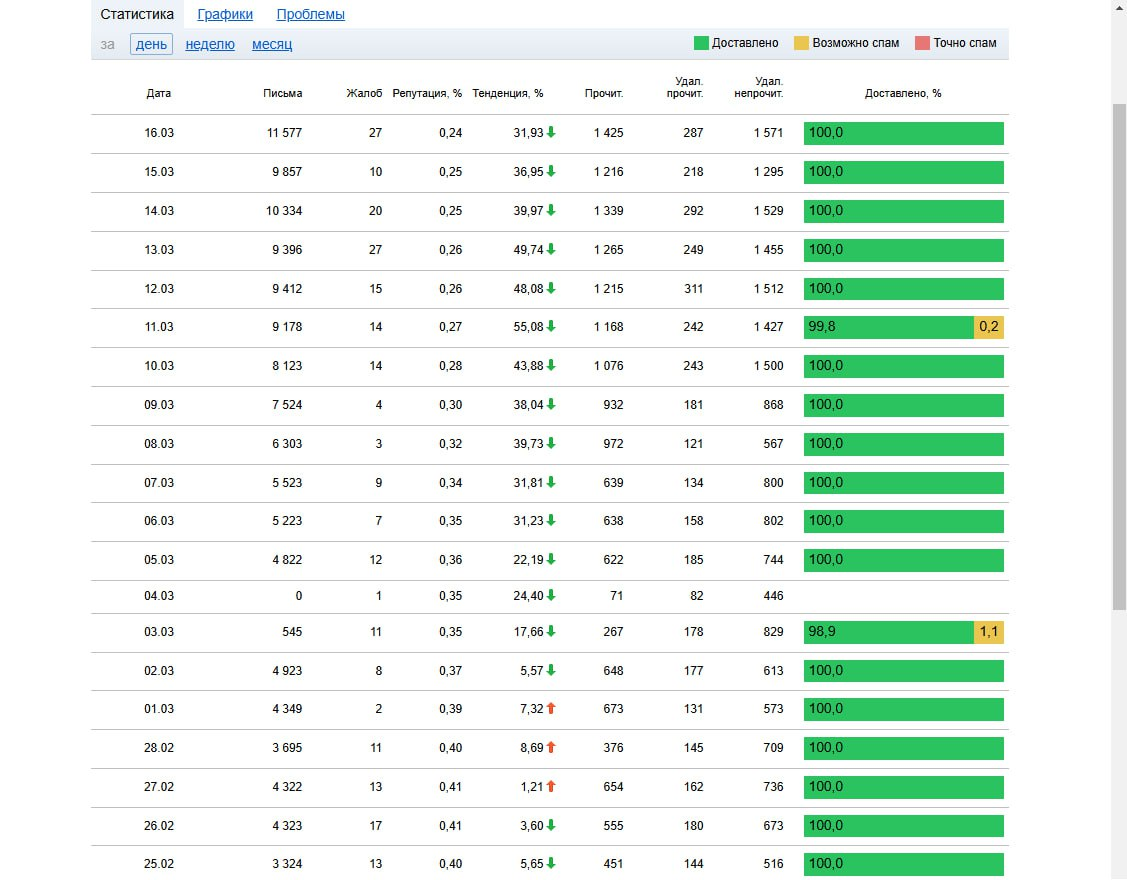The height and width of the screenshot is (880, 1127).
Task: Click the read count 1 425
Action: tap(608, 133)
